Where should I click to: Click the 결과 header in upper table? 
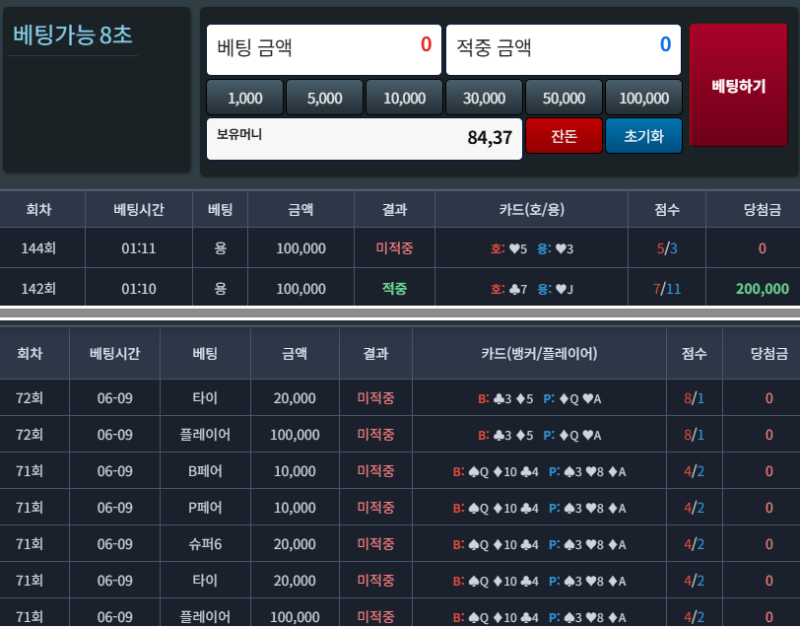tap(394, 209)
